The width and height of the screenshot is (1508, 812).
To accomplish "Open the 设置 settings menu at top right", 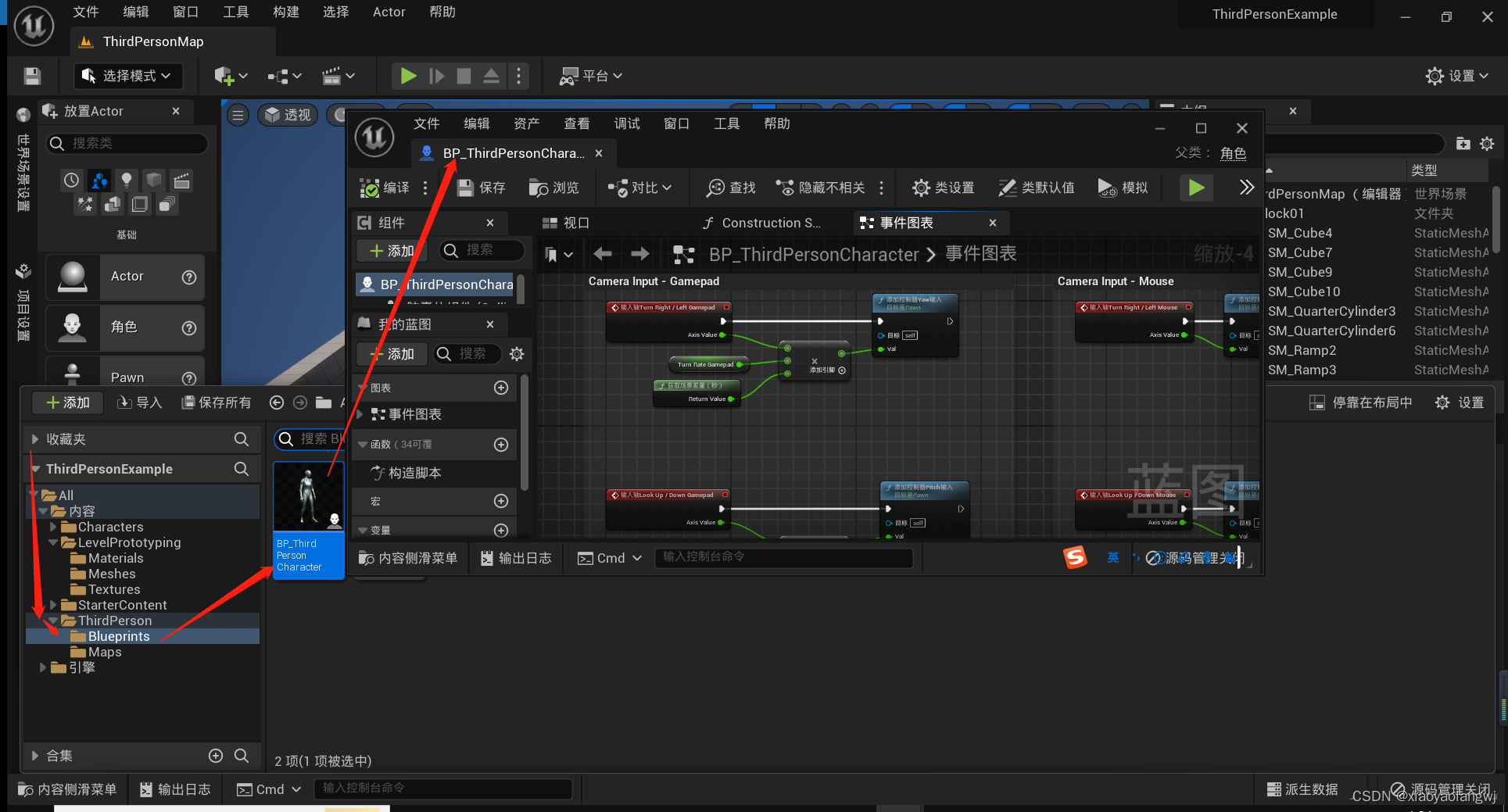I will pyautogui.click(x=1457, y=76).
